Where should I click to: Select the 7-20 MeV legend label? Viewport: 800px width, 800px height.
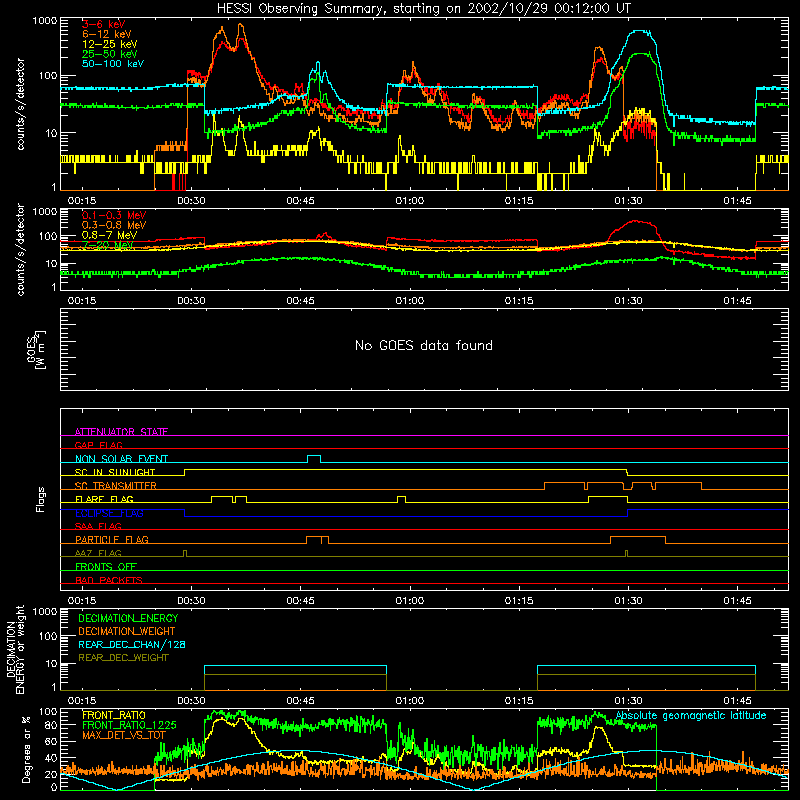108,245
